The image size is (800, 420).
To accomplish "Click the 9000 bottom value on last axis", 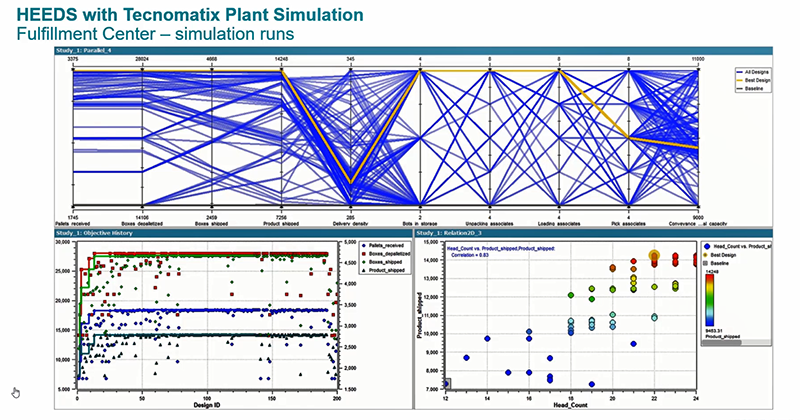I will coord(697,218).
